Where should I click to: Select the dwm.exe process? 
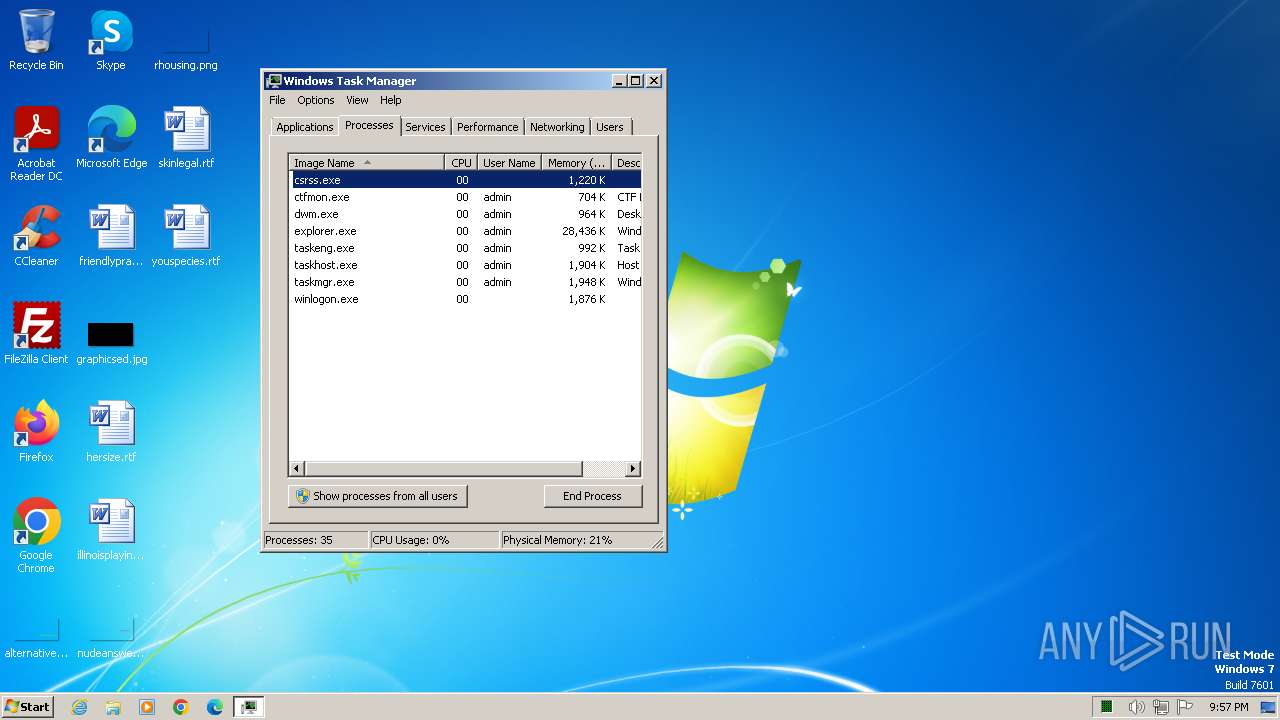(x=465, y=214)
